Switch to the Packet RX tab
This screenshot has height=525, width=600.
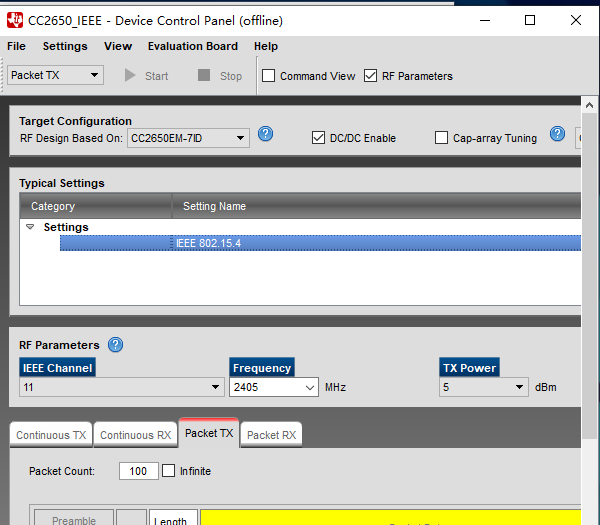(272, 435)
